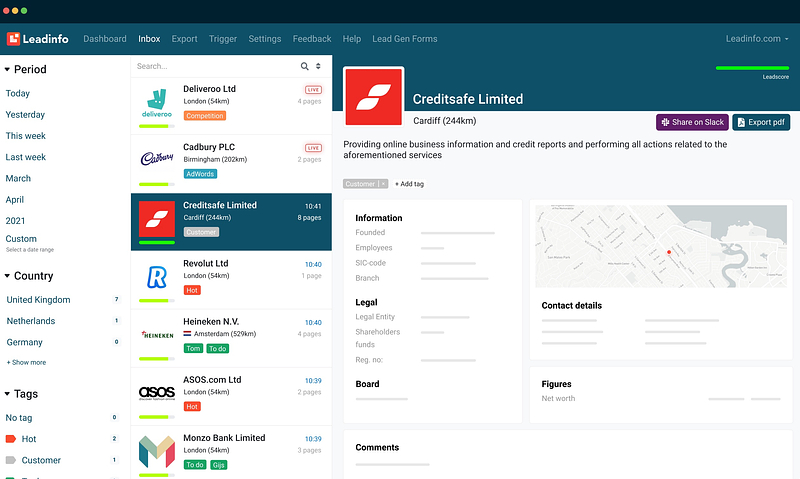
Task: Open the Leadinfo.com account dropdown
Action: 757,39
